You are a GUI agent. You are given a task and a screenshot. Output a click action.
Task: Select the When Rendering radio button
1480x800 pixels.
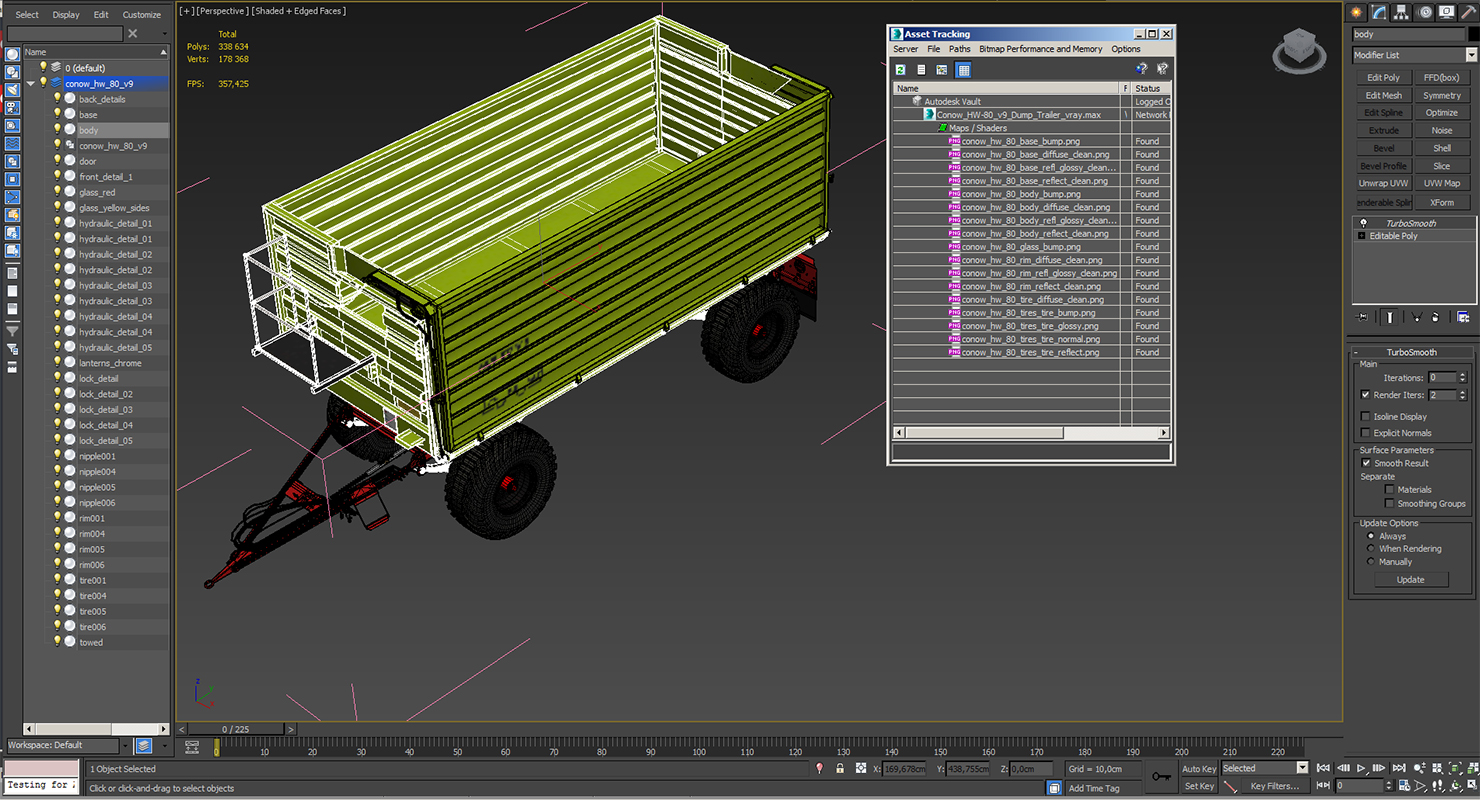[1371, 549]
